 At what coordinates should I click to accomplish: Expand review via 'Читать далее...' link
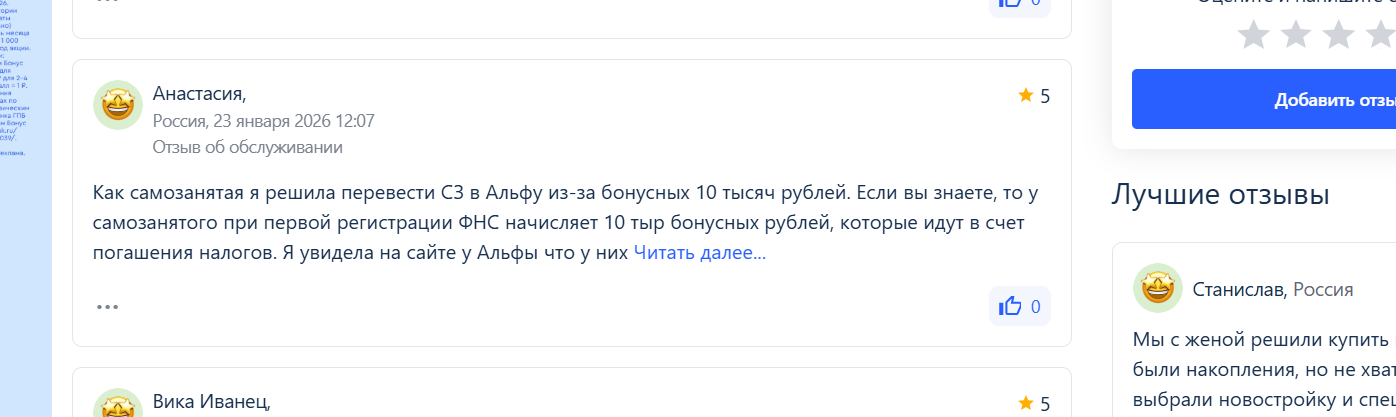pos(699,253)
